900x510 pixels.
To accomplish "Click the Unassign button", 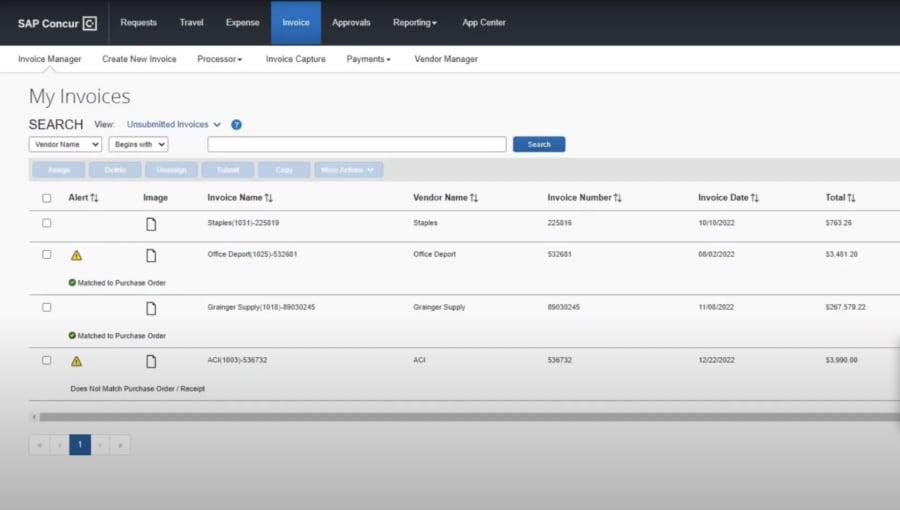I will pyautogui.click(x=171, y=170).
